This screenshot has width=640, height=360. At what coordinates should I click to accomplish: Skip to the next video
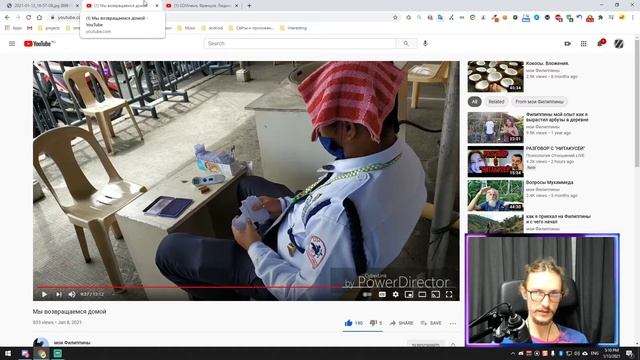pos(59,294)
